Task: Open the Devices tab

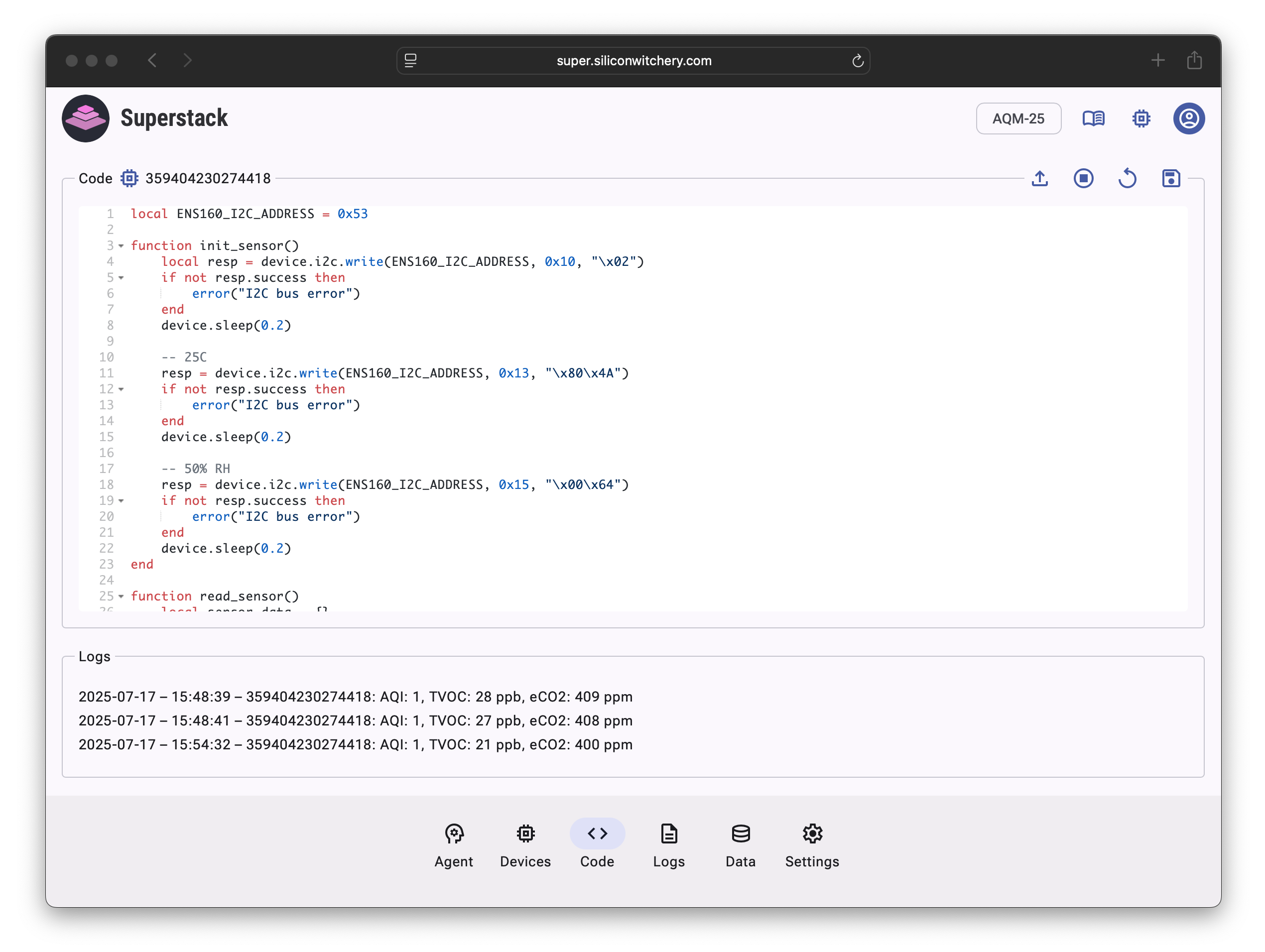Action: (x=525, y=846)
